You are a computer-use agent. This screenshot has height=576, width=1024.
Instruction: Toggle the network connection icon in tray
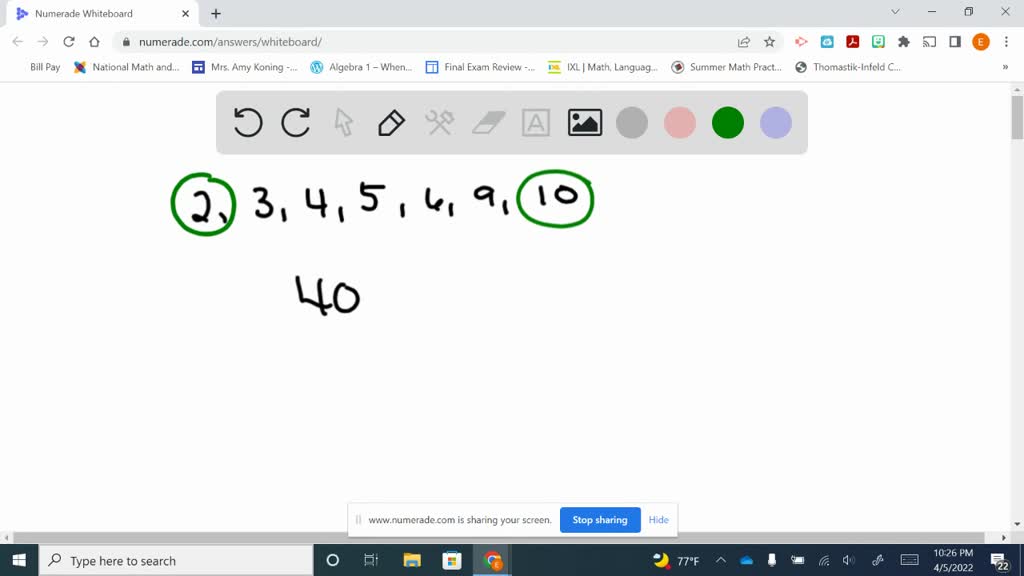824,561
